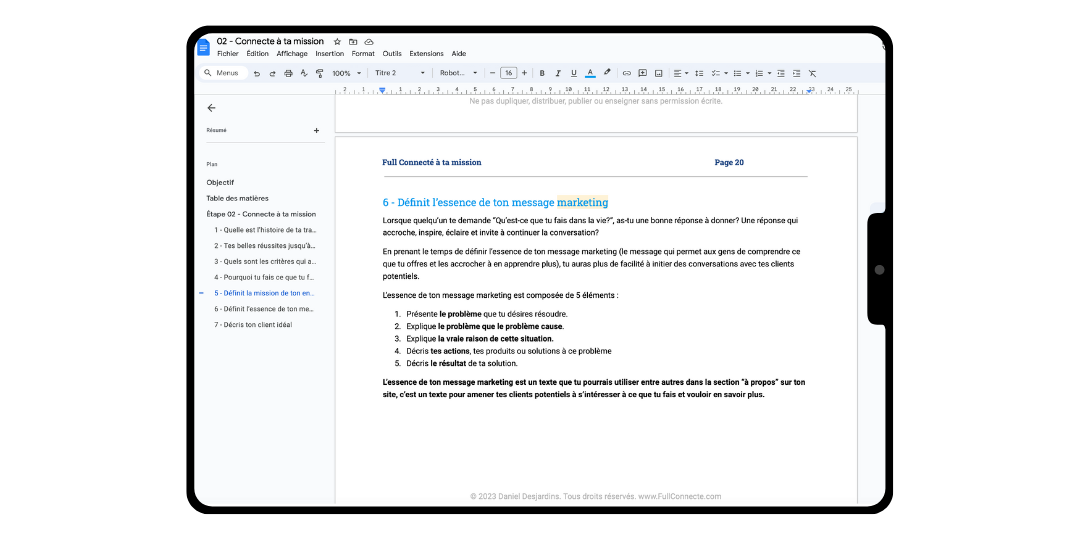The image size is (1080, 540).
Task: Open bulleted list options arrow
Action: (x=747, y=73)
